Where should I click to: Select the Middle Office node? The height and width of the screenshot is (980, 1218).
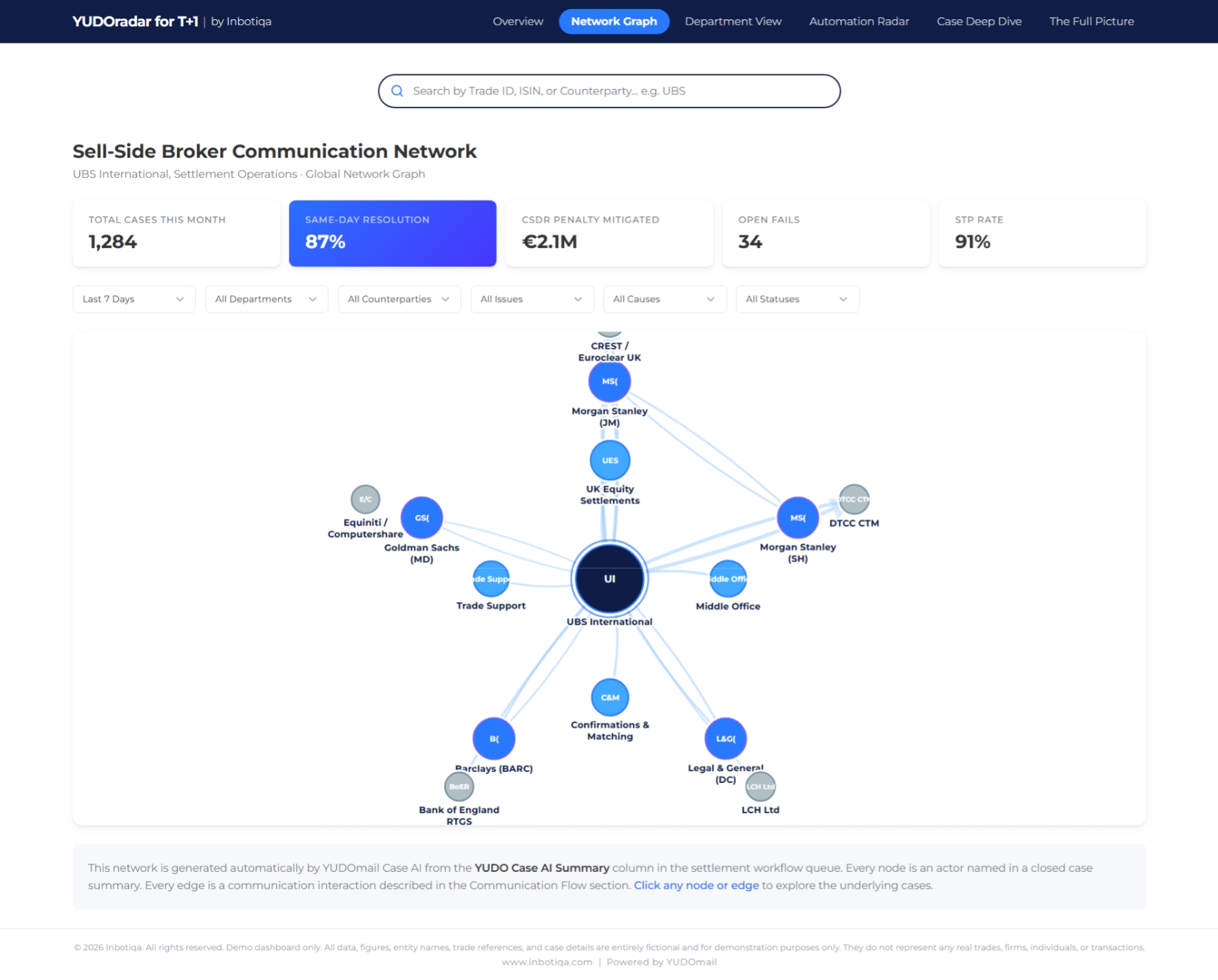tap(728, 578)
